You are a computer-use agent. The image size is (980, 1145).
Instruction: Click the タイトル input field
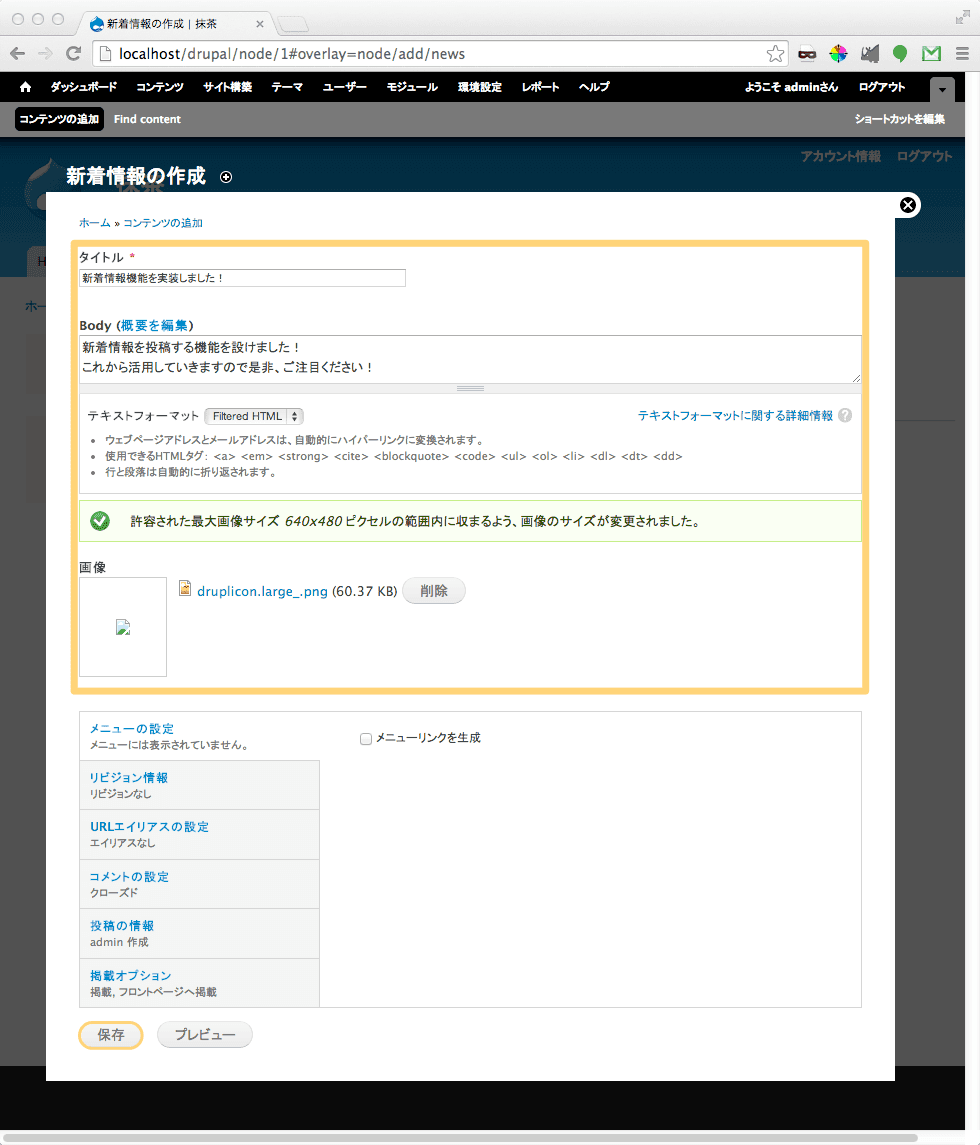(x=242, y=278)
